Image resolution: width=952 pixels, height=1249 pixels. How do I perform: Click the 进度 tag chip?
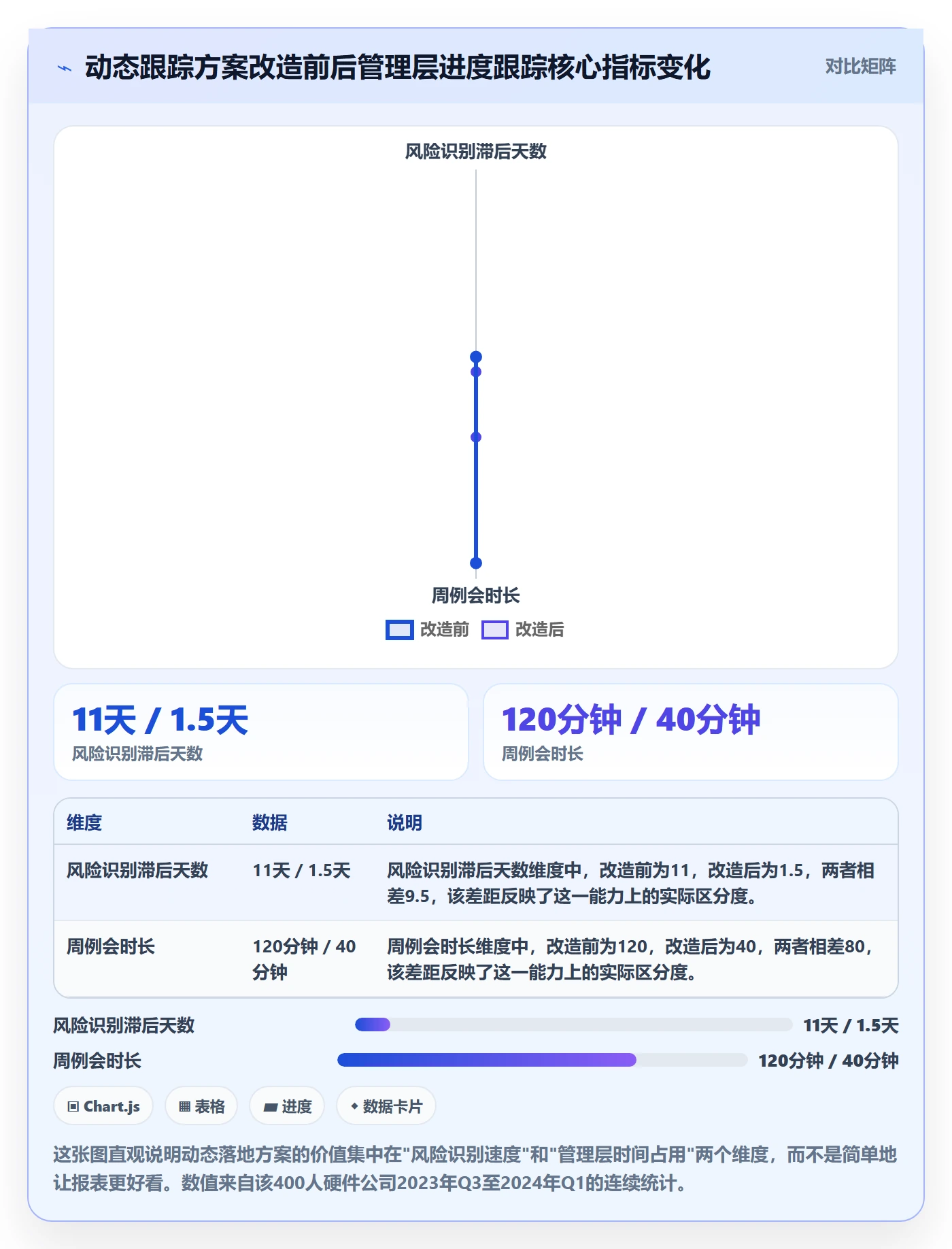(x=287, y=1106)
